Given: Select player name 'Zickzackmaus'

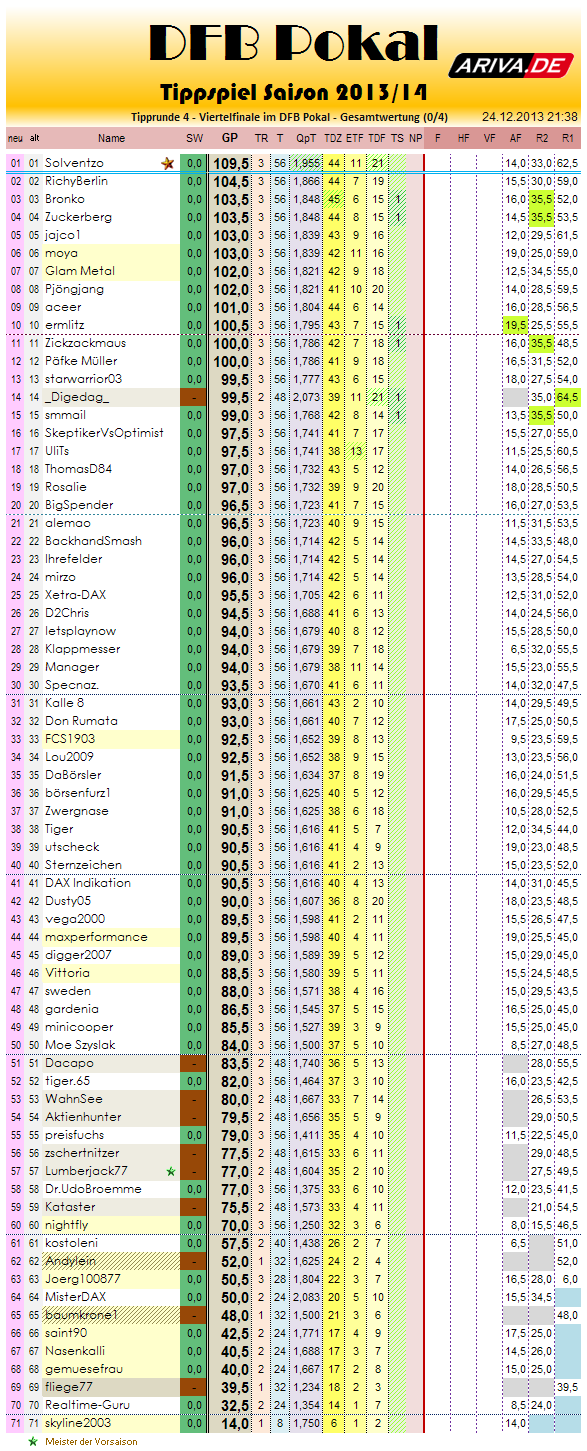Looking at the screenshot, I should 84,343.
